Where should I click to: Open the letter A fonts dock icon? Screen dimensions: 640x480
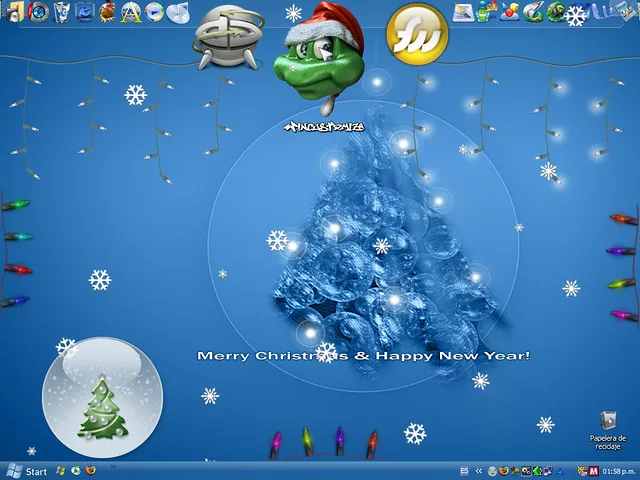click(x=131, y=12)
